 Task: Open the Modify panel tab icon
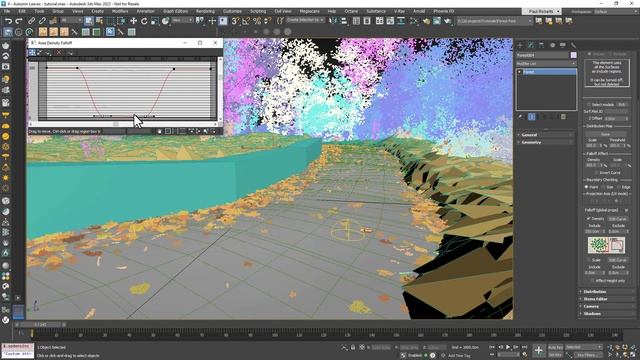coord(531,45)
